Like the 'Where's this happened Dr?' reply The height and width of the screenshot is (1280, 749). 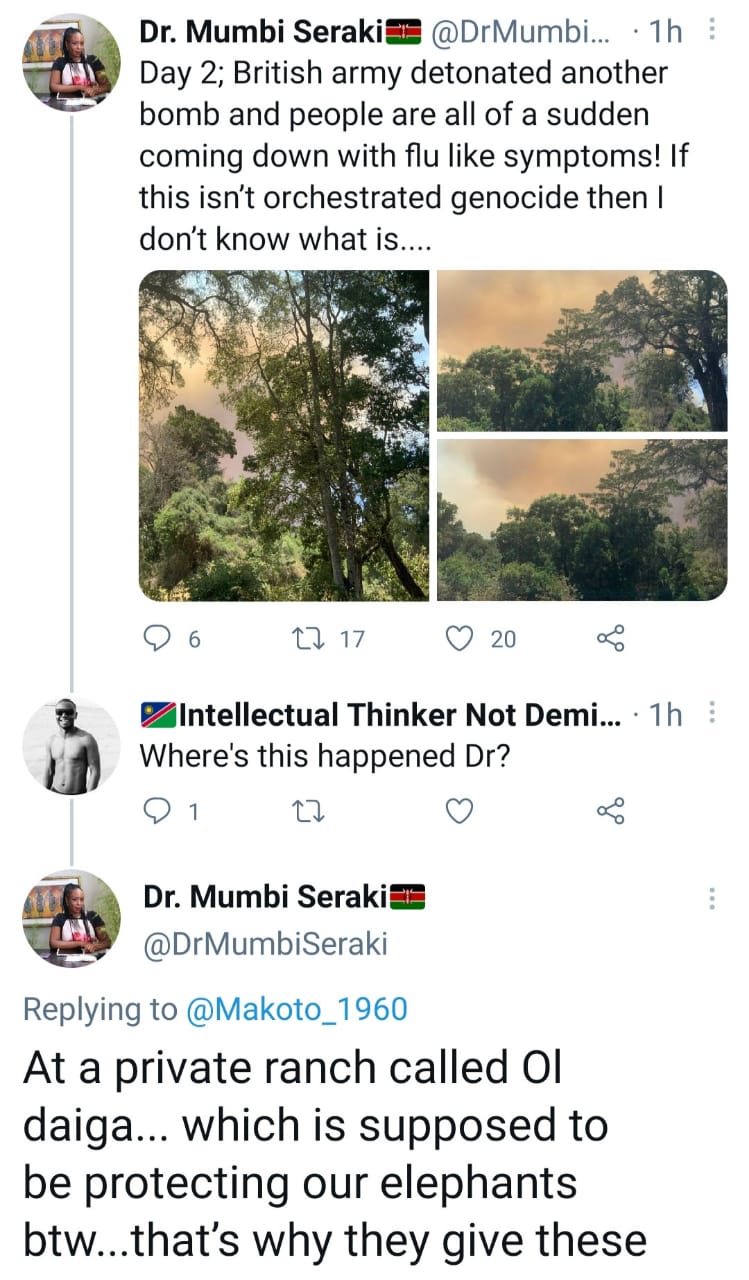click(x=458, y=812)
